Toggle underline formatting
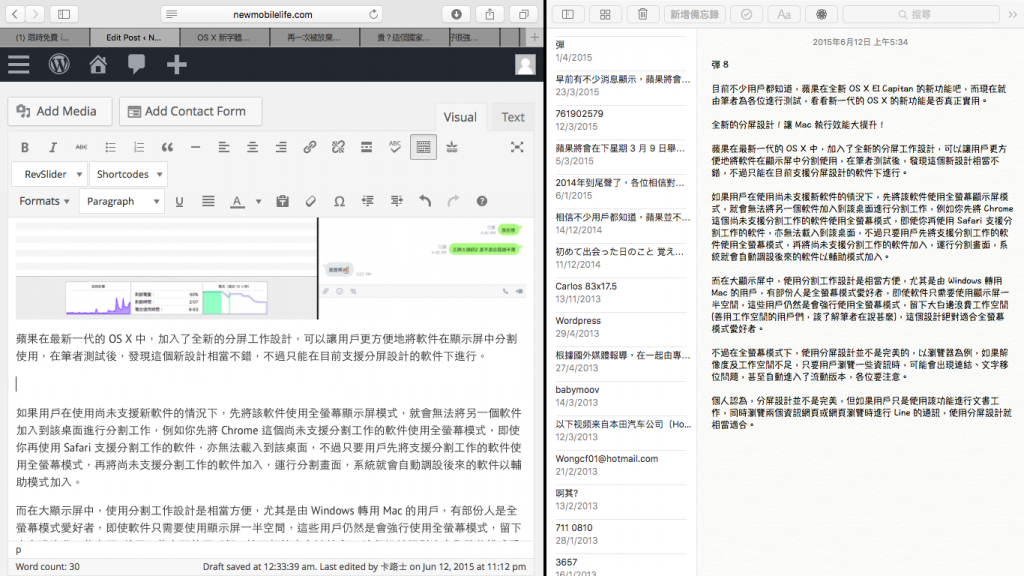Screen dimensions: 1024x576 click(x=179, y=200)
